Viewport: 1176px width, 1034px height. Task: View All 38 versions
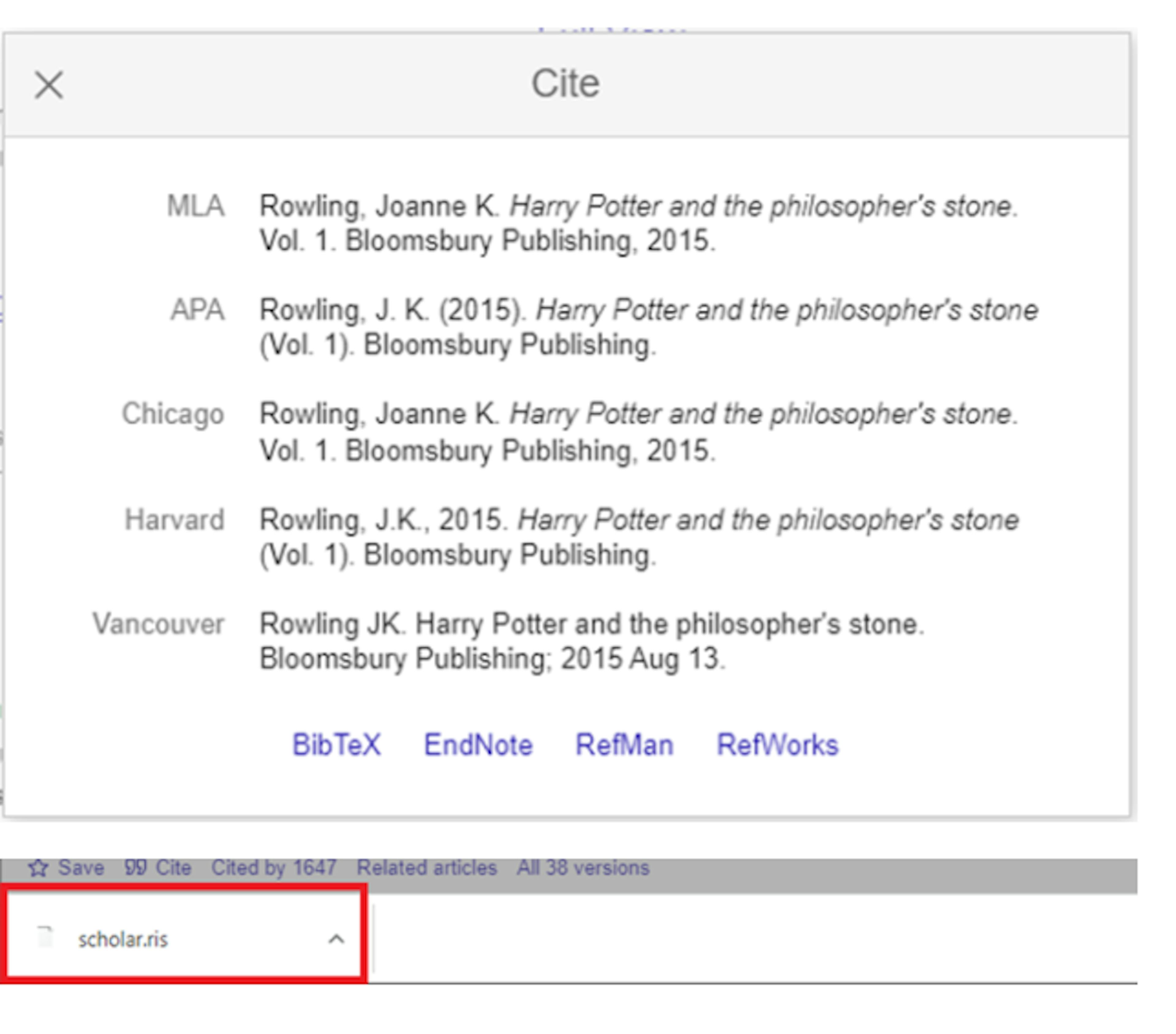[583, 868]
